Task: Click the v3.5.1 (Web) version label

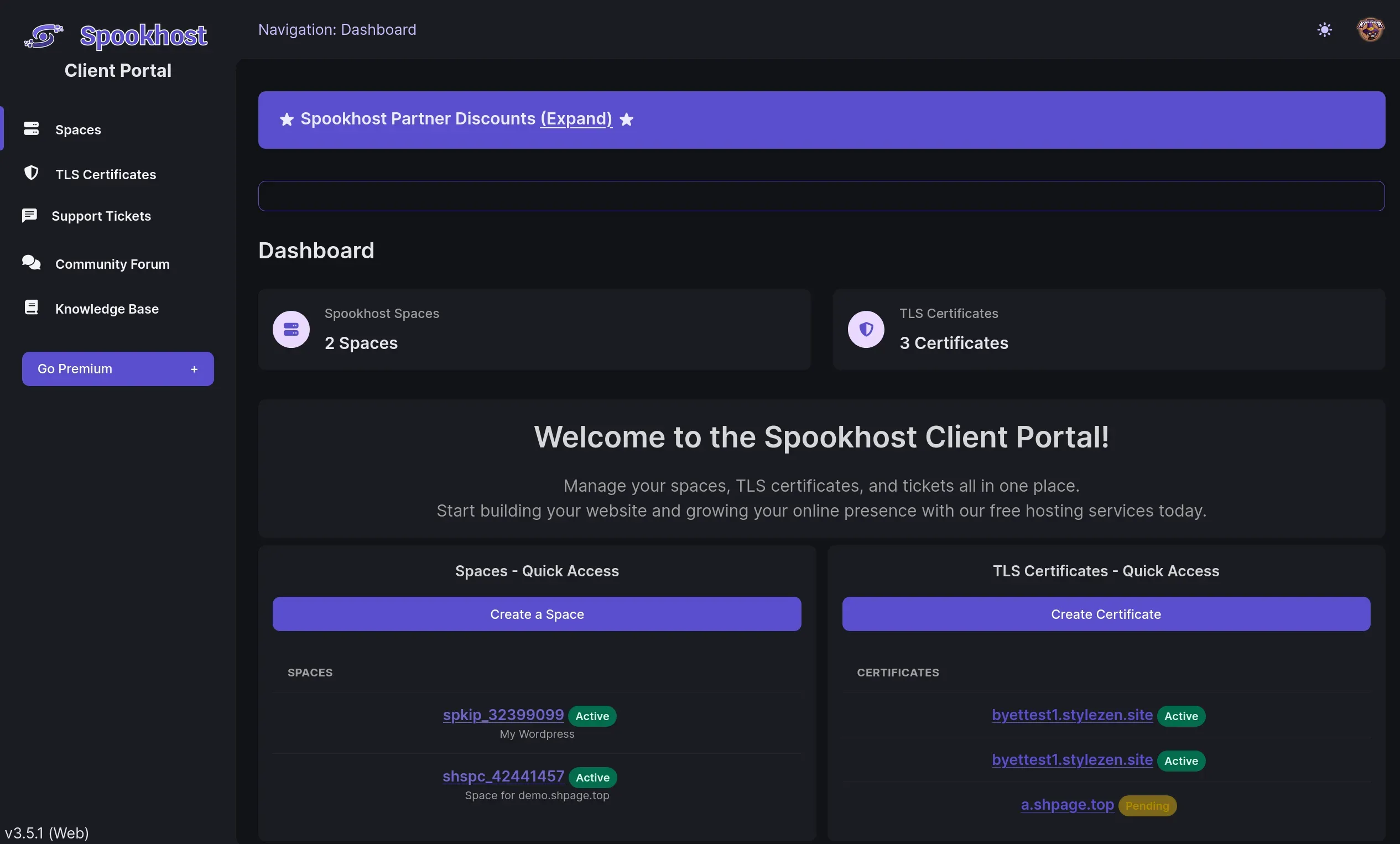Action: (x=46, y=832)
